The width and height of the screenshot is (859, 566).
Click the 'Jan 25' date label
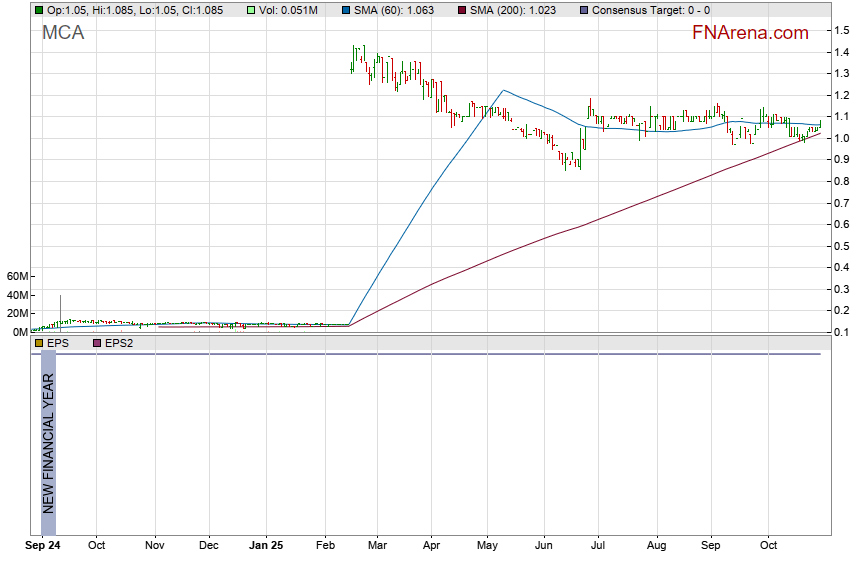click(x=266, y=547)
